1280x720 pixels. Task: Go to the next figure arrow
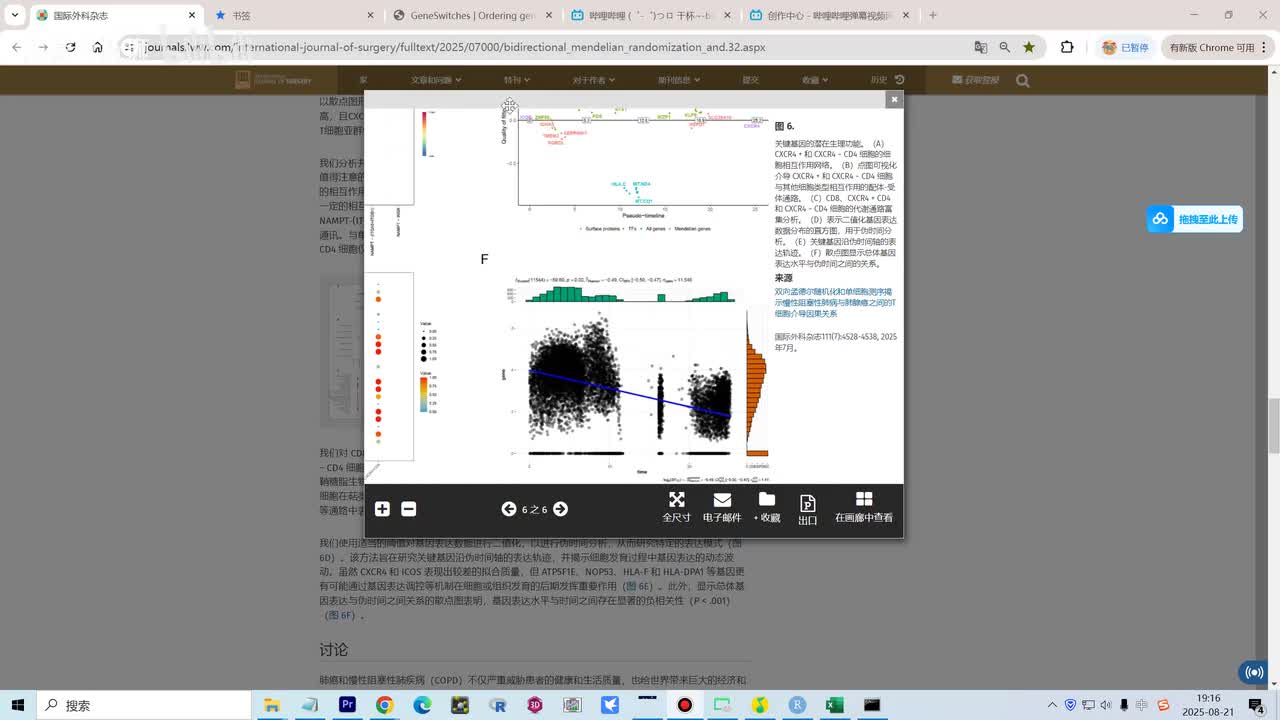560,509
